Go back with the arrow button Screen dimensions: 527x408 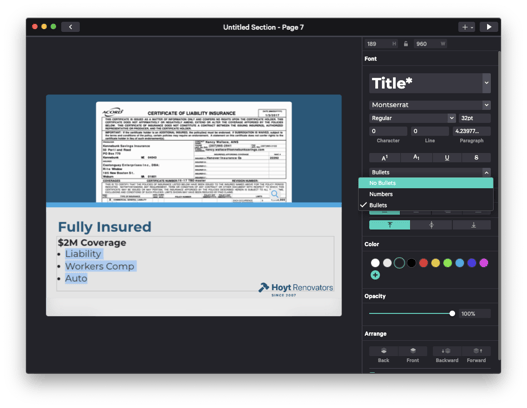(x=70, y=27)
